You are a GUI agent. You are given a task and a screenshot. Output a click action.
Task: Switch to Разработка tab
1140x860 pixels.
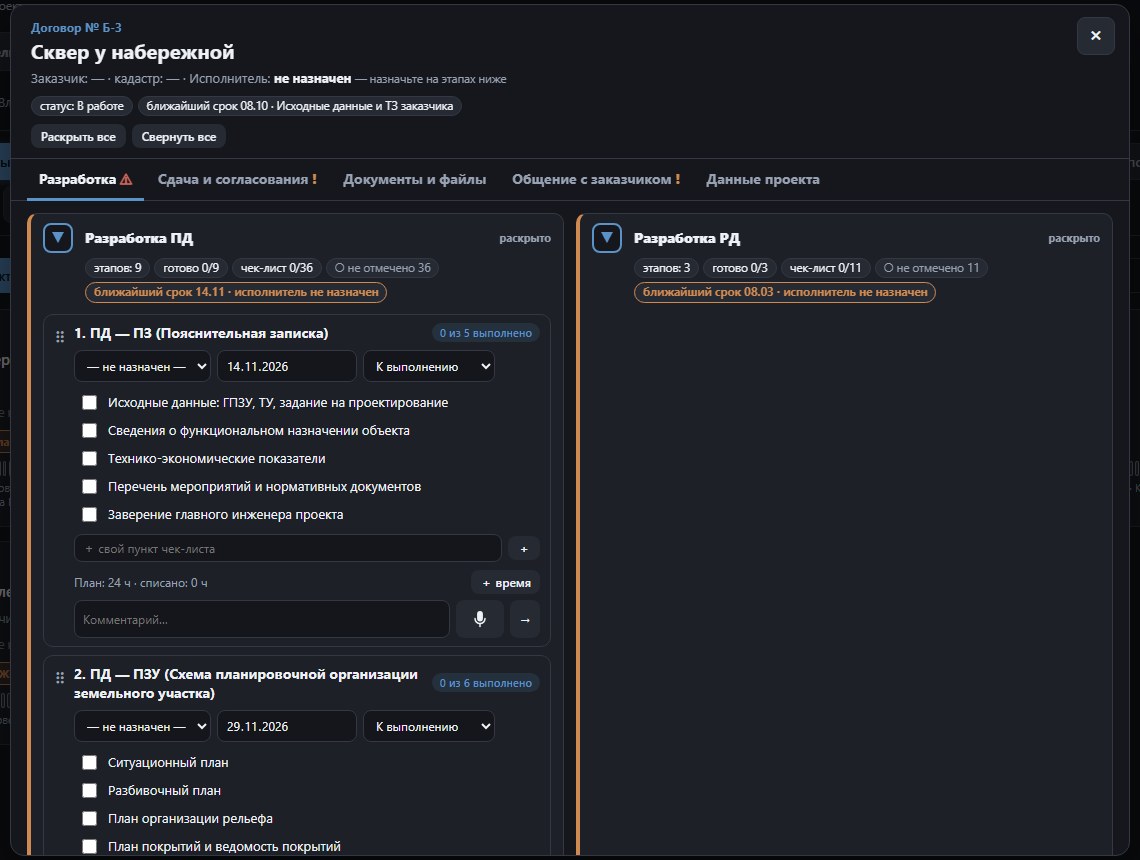pyautogui.click(x=85, y=180)
